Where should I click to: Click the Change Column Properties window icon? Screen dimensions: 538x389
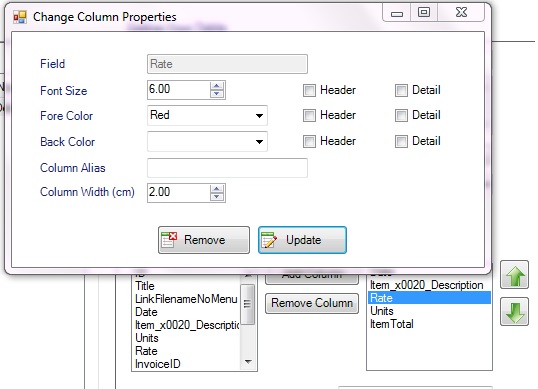coord(20,17)
